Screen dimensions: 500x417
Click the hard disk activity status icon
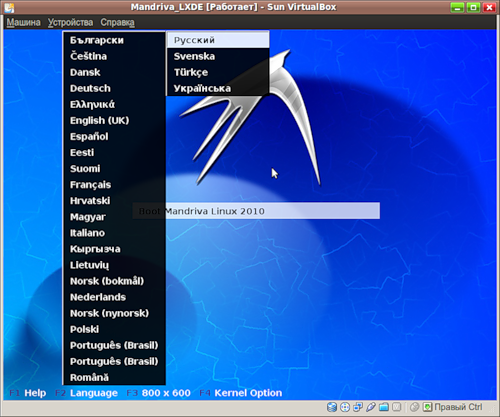click(x=332, y=407)
